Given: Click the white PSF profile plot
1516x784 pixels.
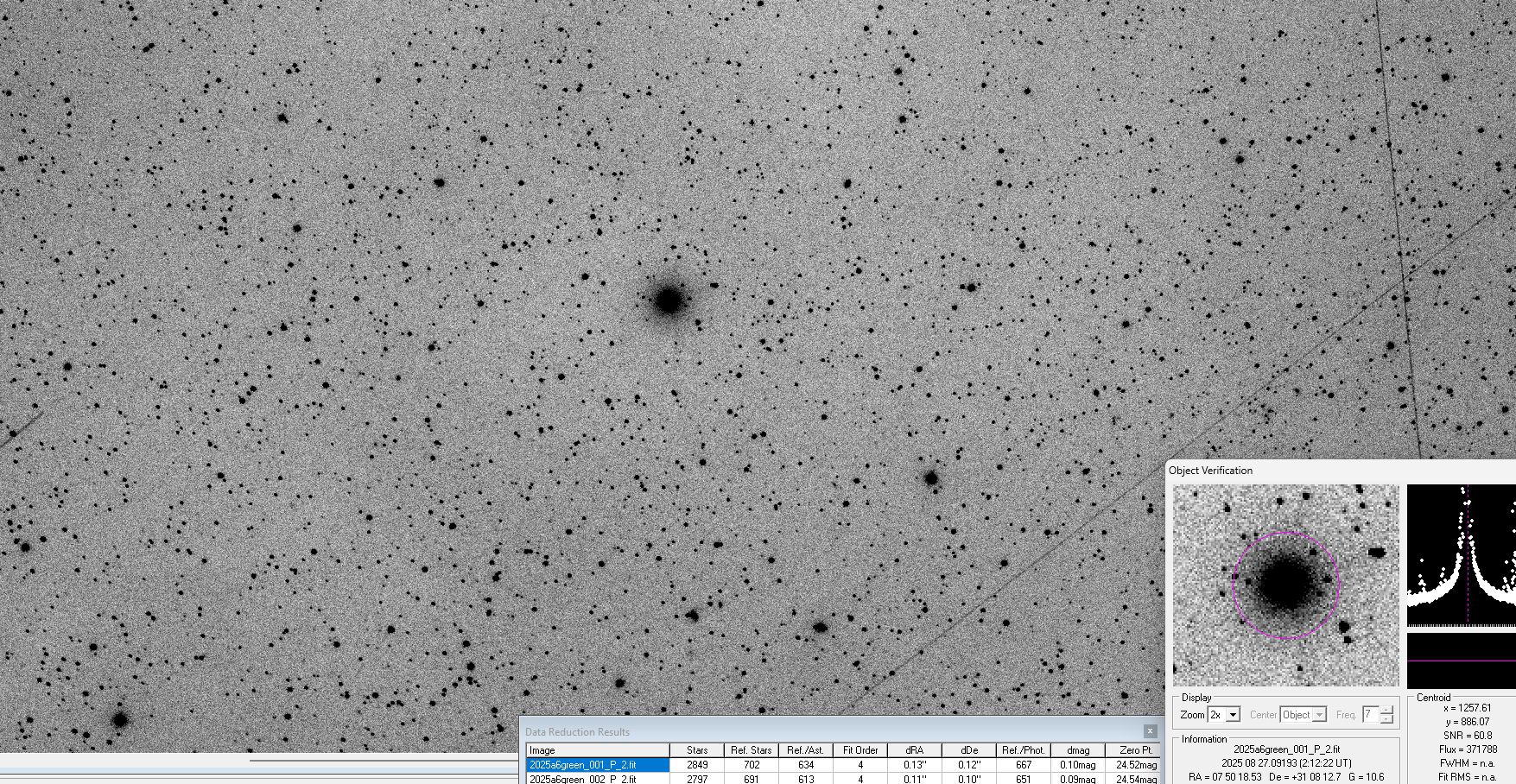Looking at the screenshot, I should (x=1461, y=553).
